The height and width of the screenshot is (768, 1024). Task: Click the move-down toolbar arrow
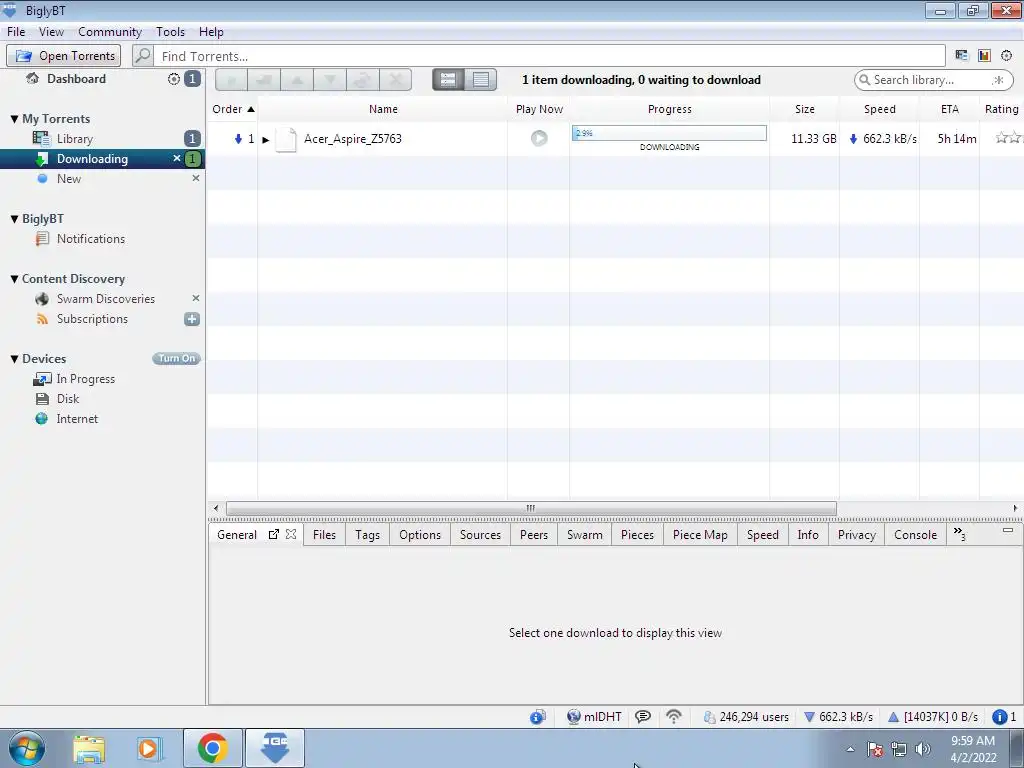(x=330, y=80)
